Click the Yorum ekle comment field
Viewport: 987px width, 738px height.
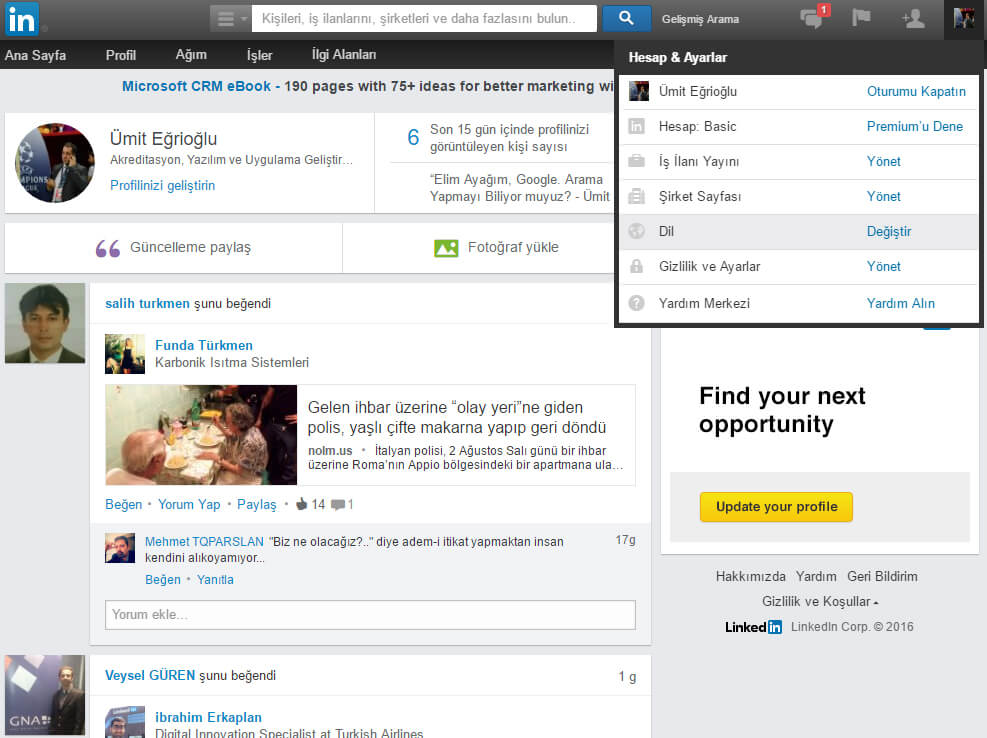coord(370,615)
